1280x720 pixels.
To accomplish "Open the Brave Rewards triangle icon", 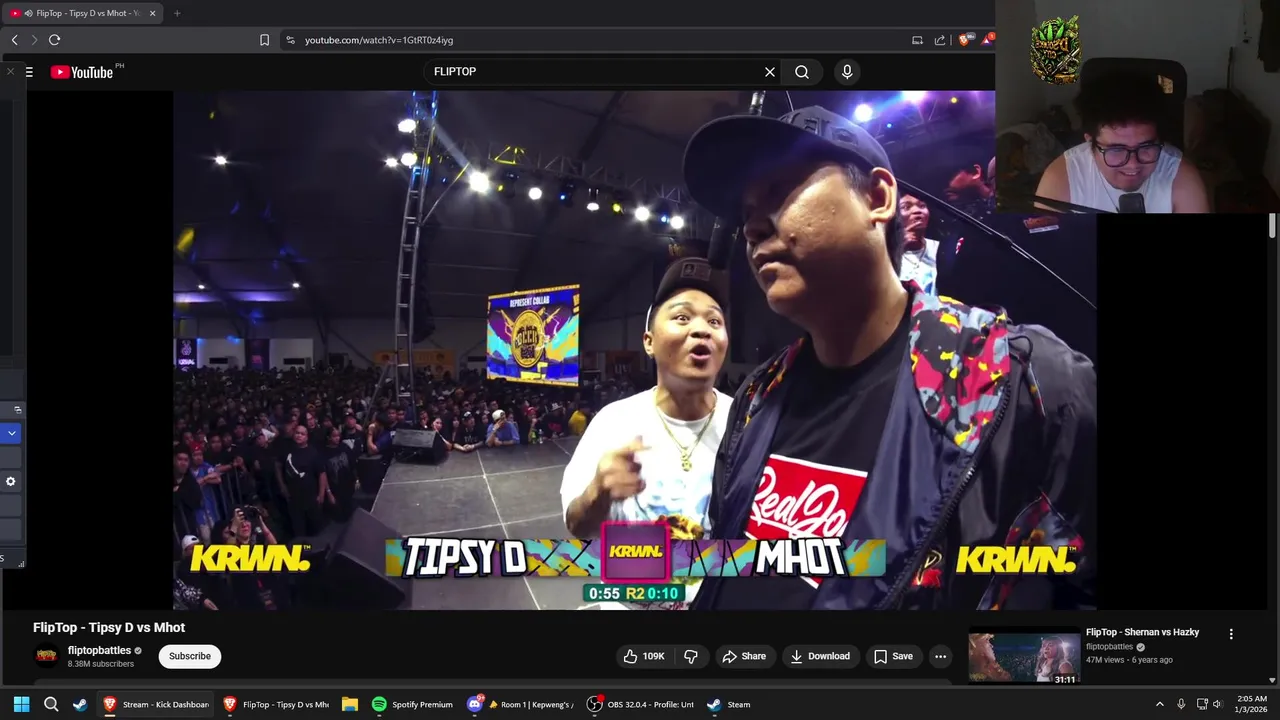I will [987, 39].
